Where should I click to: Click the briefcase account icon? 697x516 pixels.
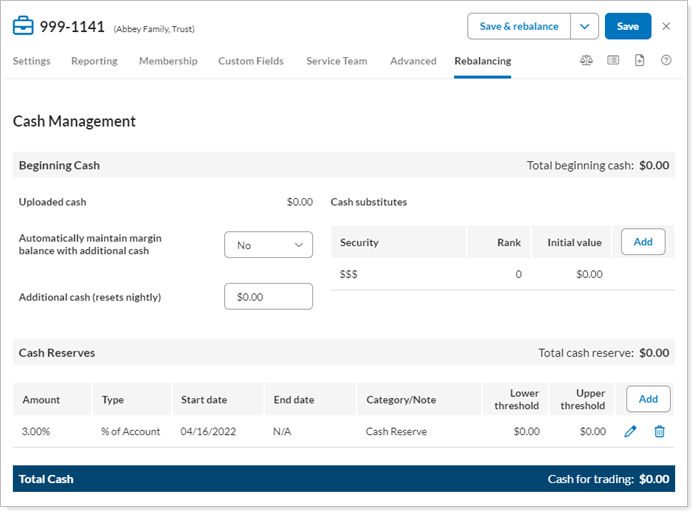click(x=22, y=26)
